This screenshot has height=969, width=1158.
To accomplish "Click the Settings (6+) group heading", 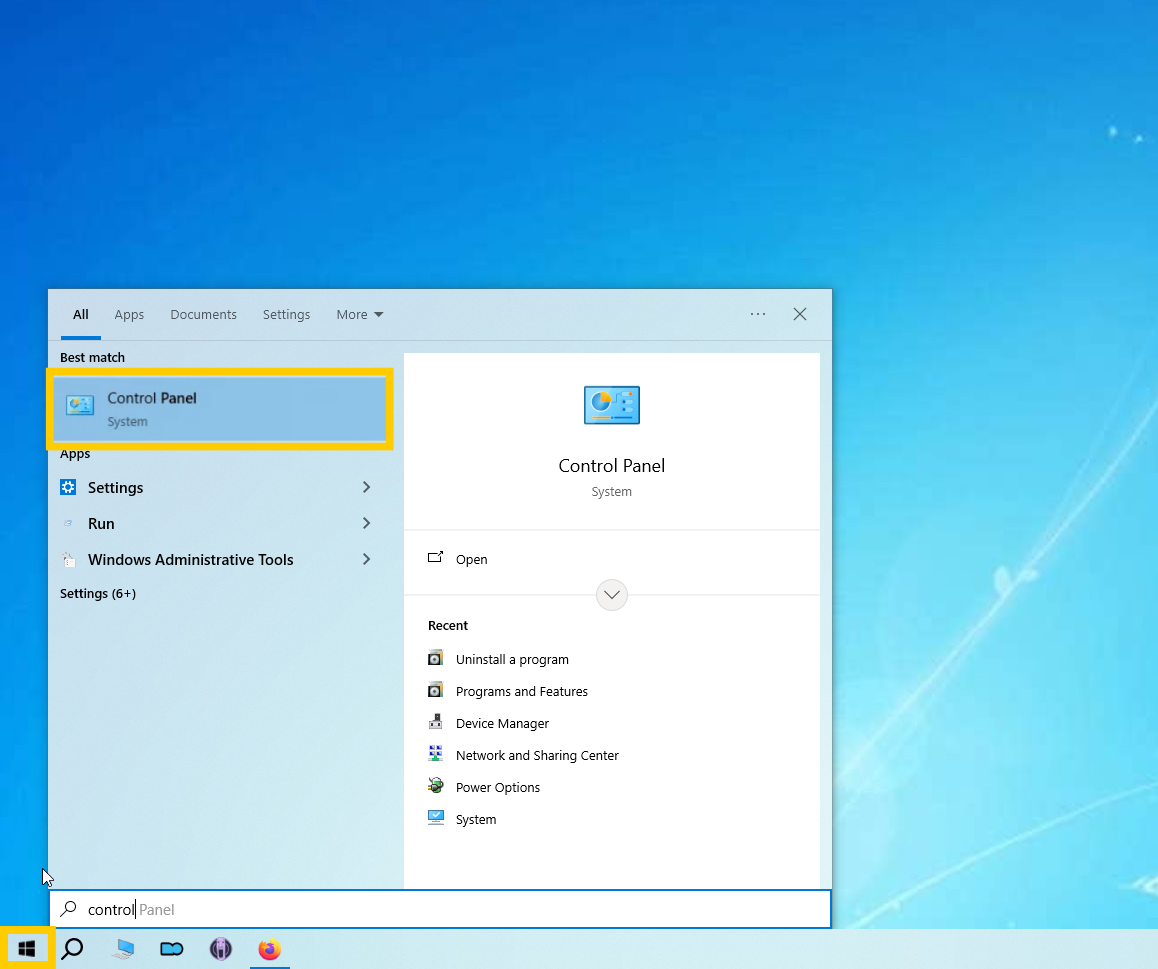I will [97, 594].
